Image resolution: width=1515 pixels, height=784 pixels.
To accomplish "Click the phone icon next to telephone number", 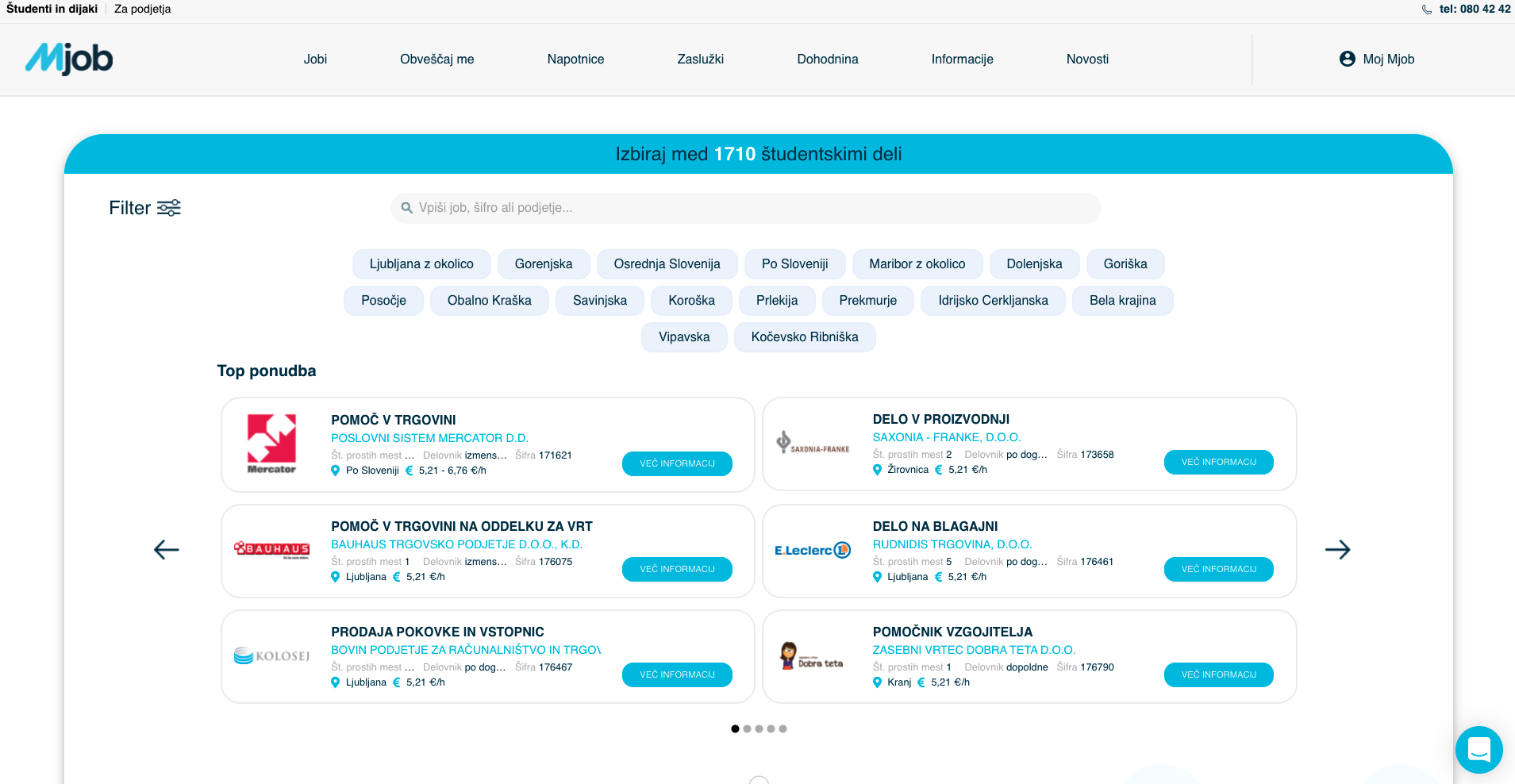I will [1427, 10].
